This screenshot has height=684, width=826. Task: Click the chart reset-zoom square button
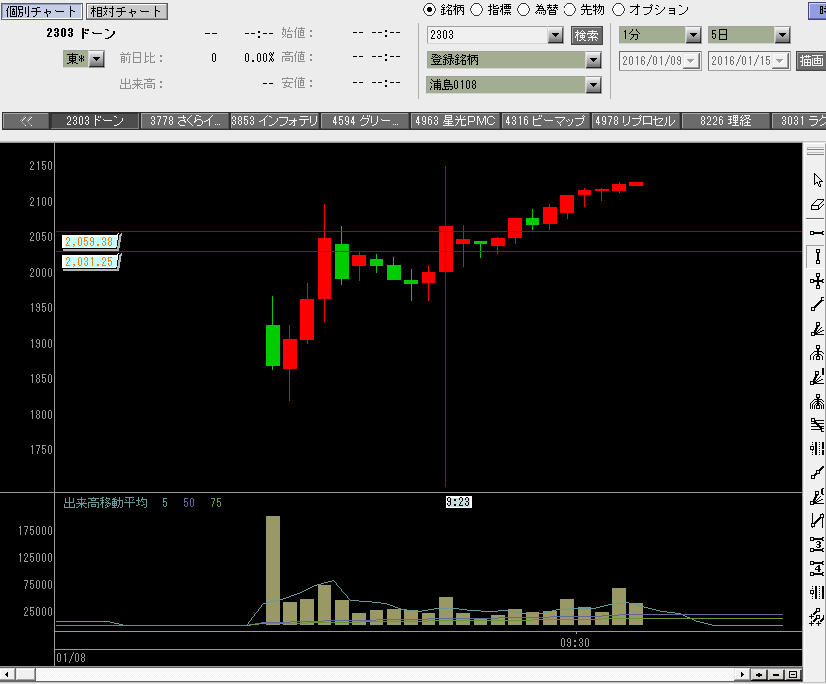792,675
